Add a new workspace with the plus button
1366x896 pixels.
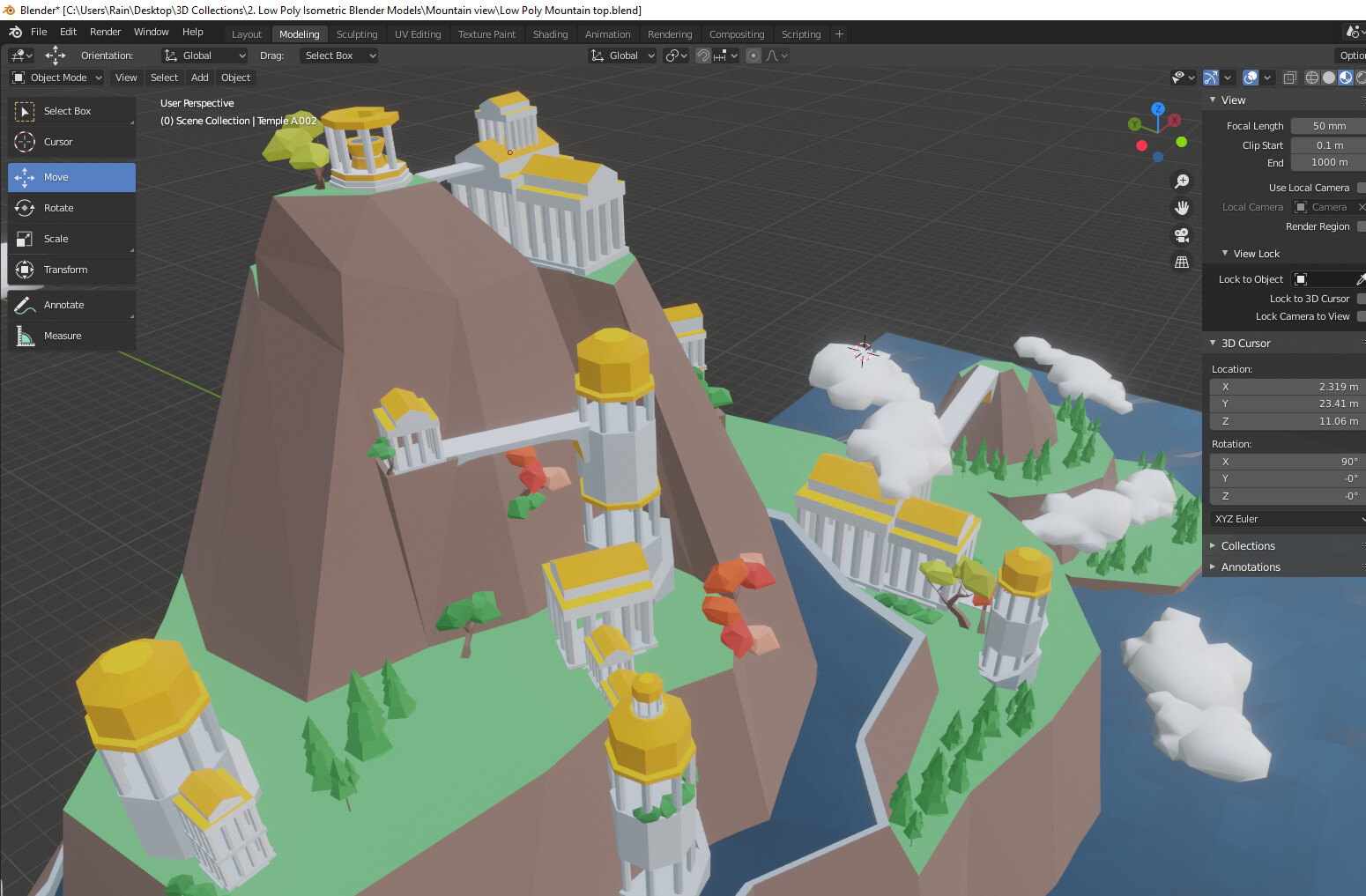tap(839, 33)
